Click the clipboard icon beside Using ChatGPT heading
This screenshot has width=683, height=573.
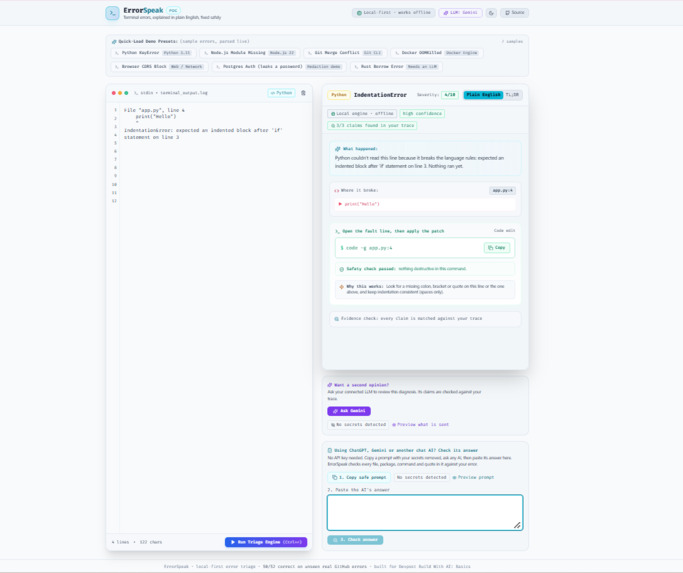point(330,451)
